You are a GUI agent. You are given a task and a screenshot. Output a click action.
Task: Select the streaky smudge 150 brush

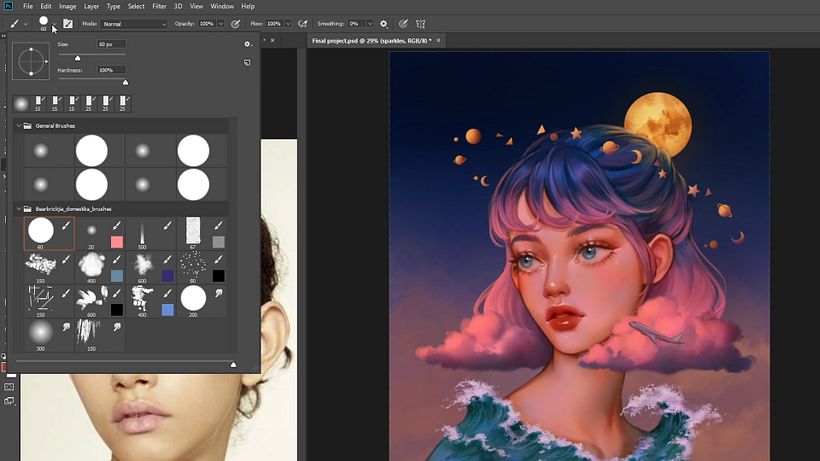click(x=100, y=335)
